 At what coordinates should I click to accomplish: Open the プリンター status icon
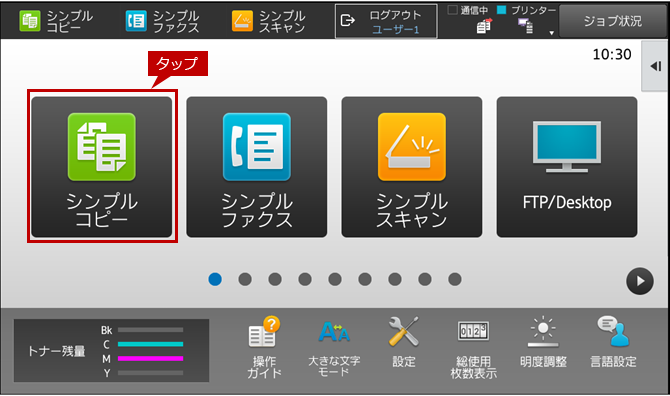click(526, 26)
